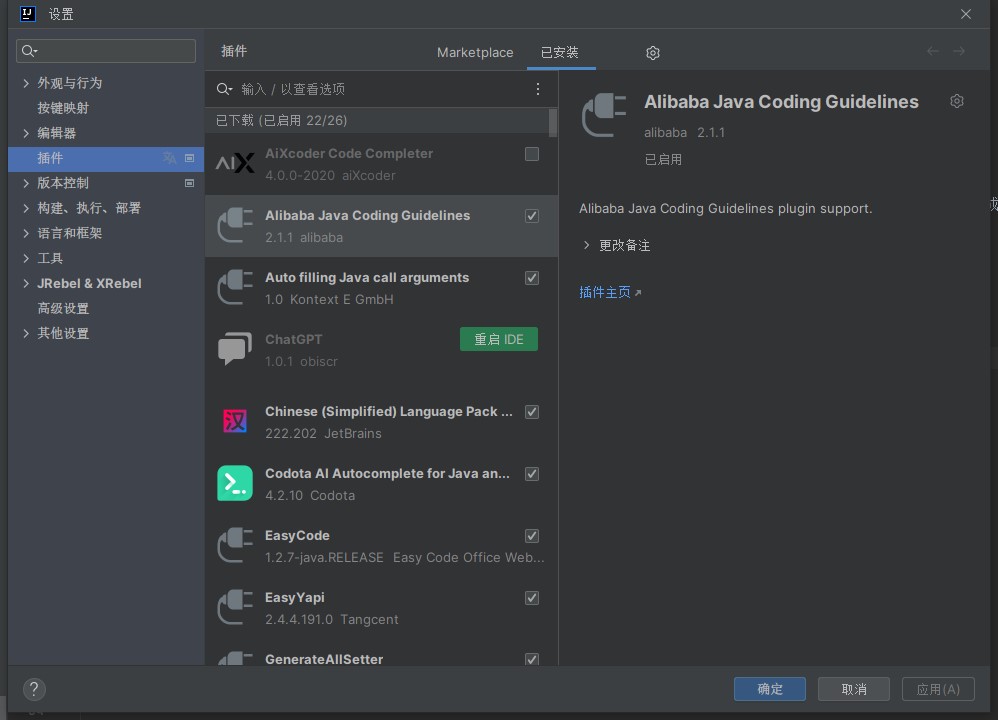The width and height of the screenshot is (998, 720).
Task: Expand 外观与行为 tree node
Action: pos(25,83)
